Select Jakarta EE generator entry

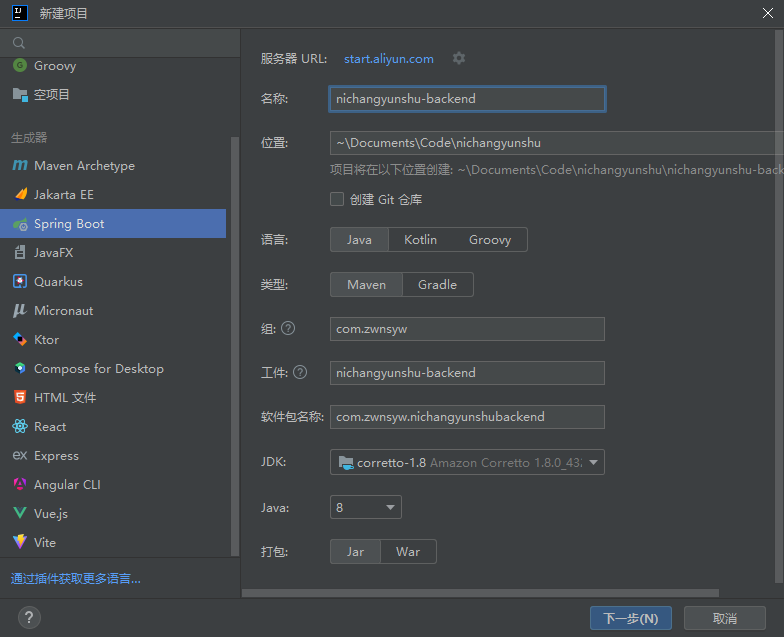point(113,194)
